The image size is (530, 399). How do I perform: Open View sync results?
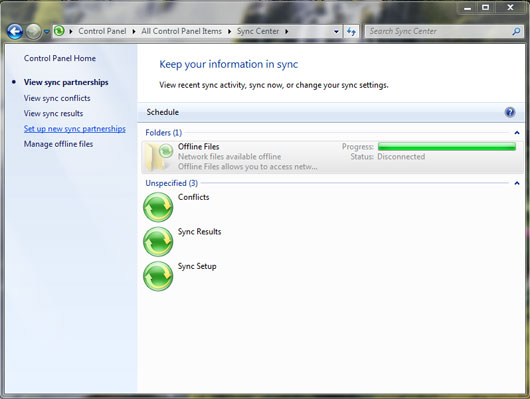coord(53,113)
